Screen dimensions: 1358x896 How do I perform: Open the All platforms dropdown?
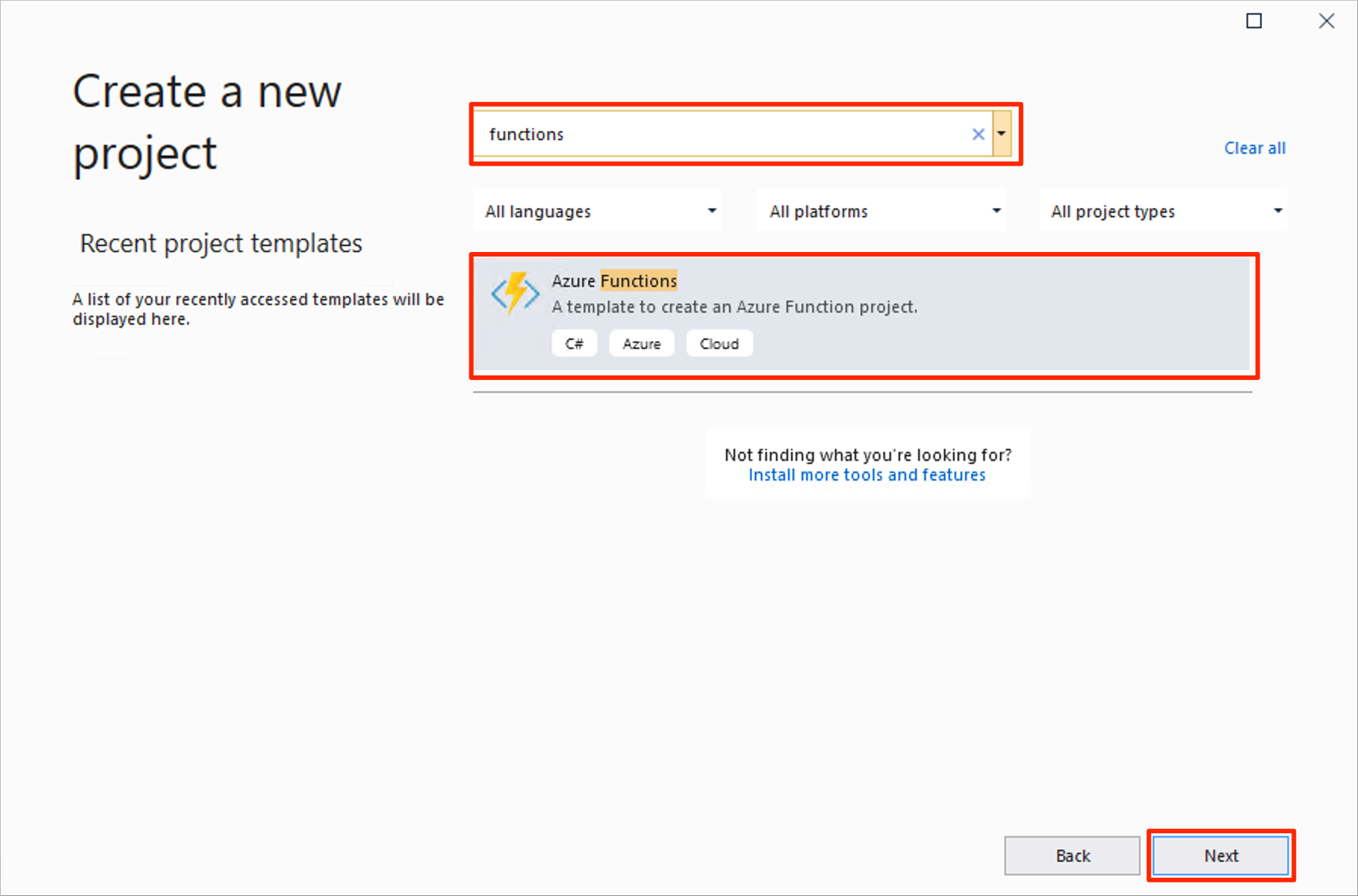tap(882, 211)
